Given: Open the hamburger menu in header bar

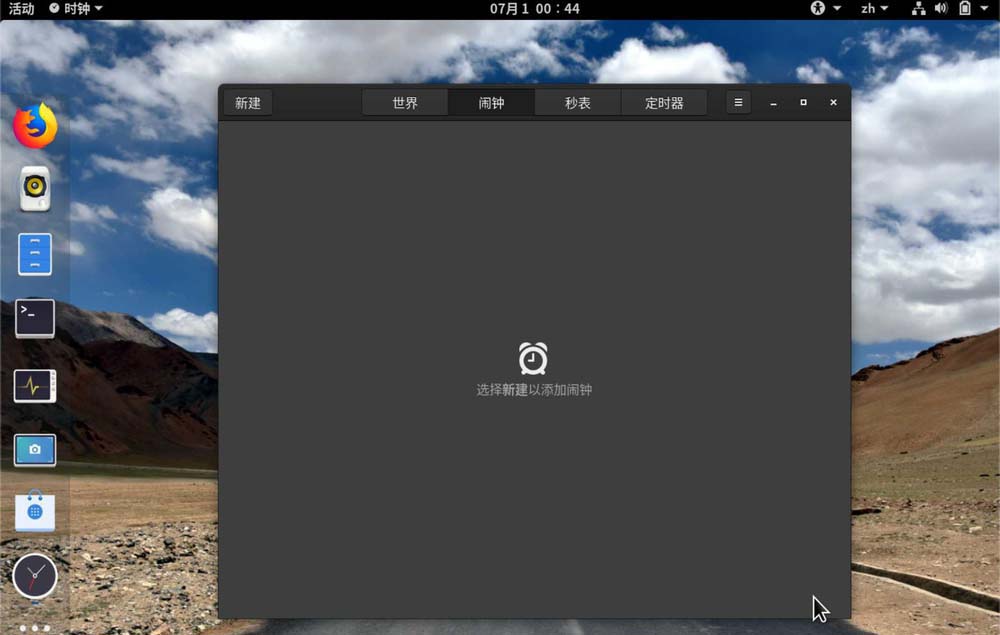Looking at the screenshot, I should click(x=738, y=103).
